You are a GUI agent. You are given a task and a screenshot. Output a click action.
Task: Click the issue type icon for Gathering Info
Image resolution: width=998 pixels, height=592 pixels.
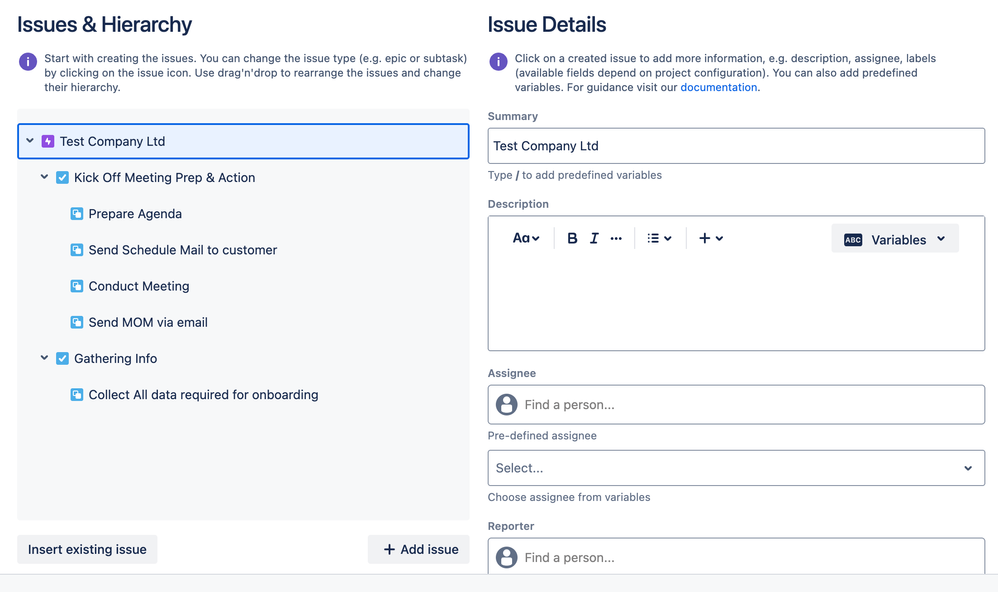click(x=63, y=358)
